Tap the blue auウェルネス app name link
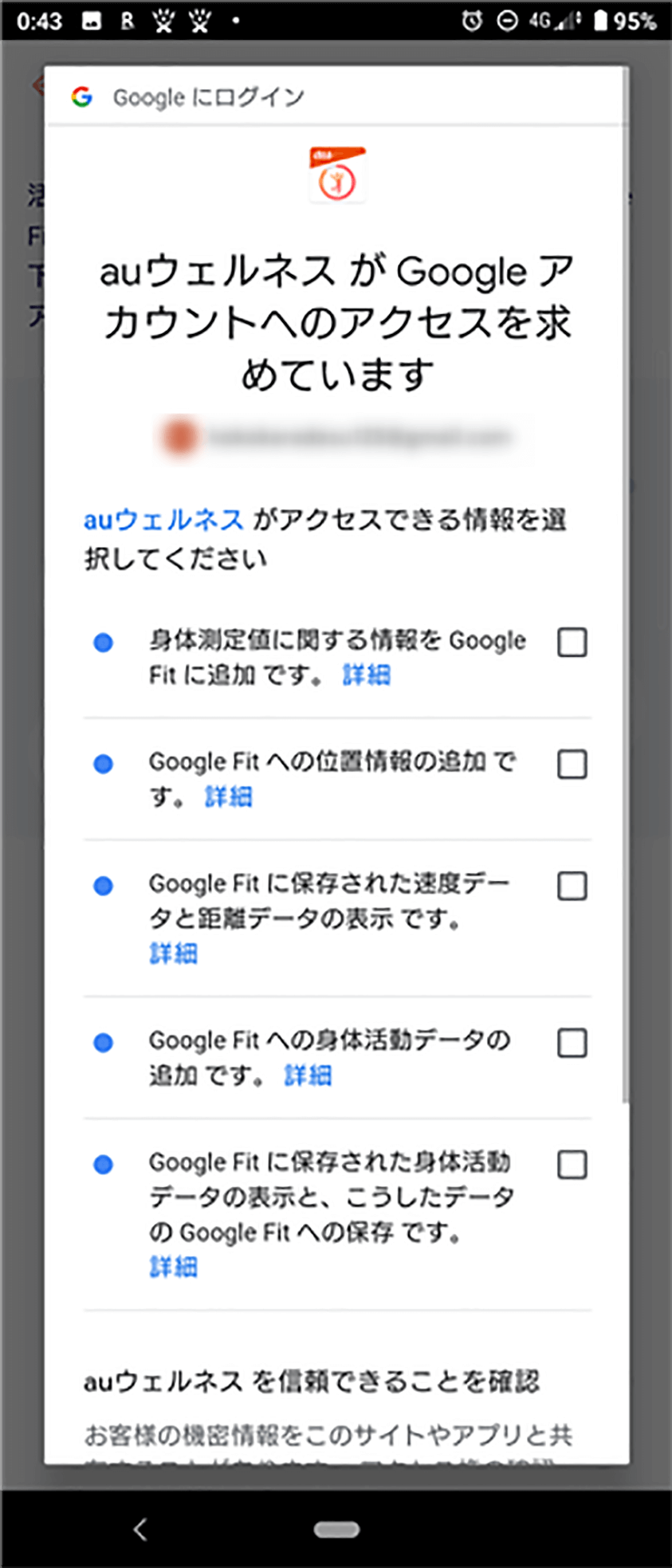672x1568 pixels. (x=163, y=520)
